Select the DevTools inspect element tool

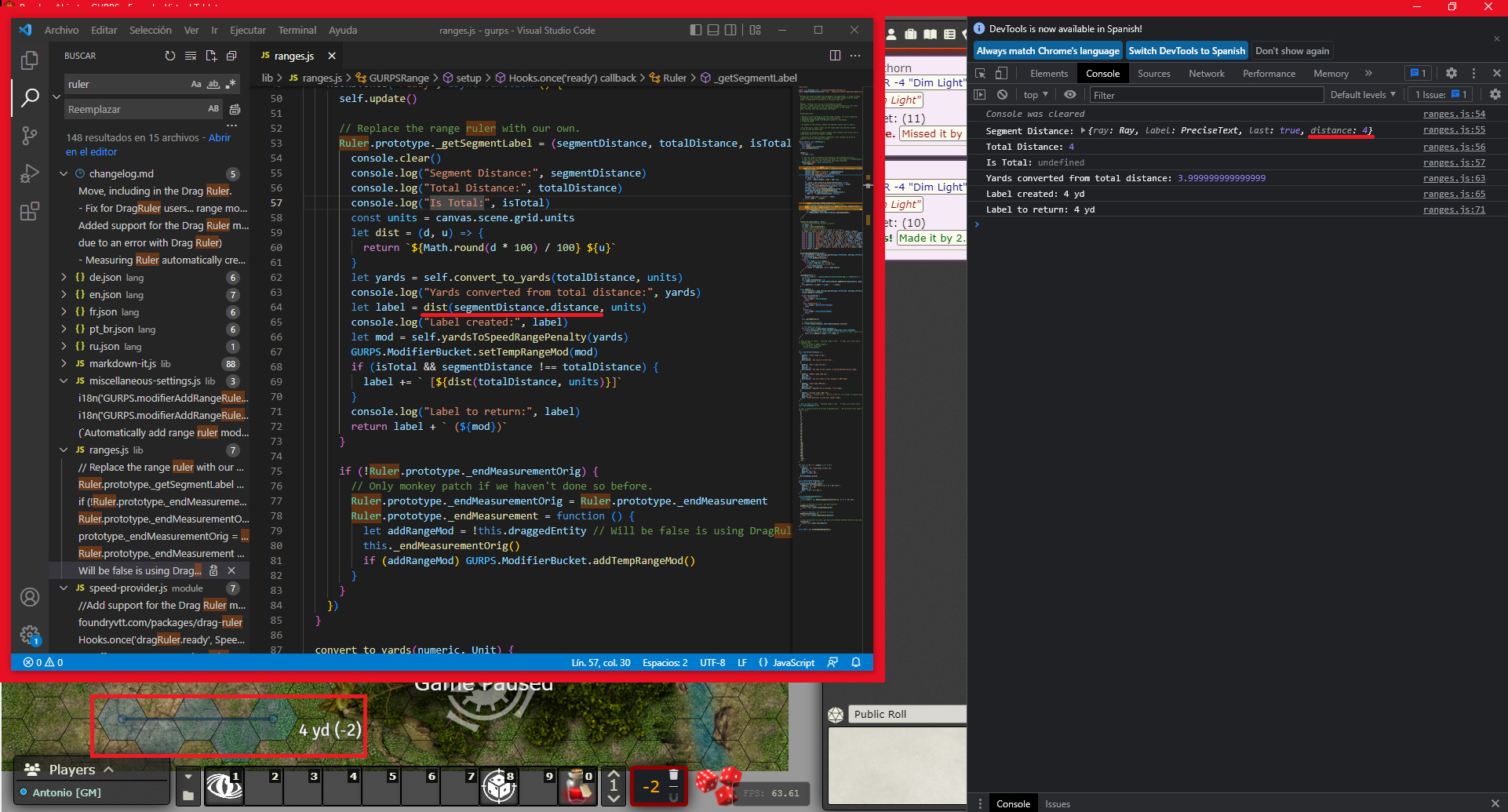980,73
